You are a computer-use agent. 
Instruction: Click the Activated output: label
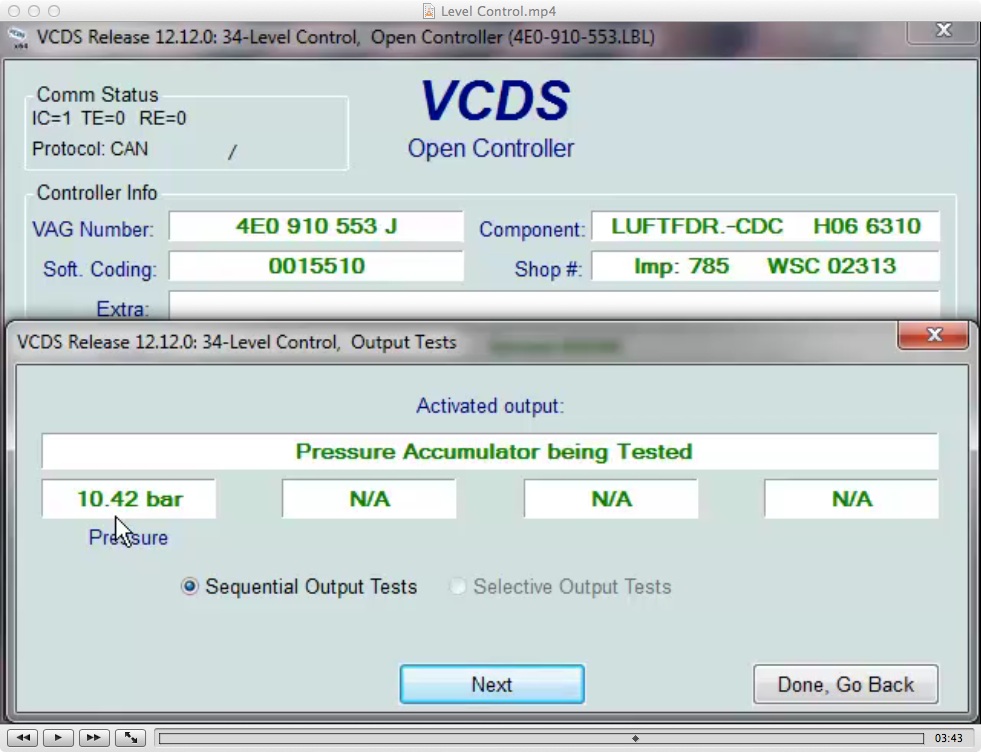click(x=490, y=406)
